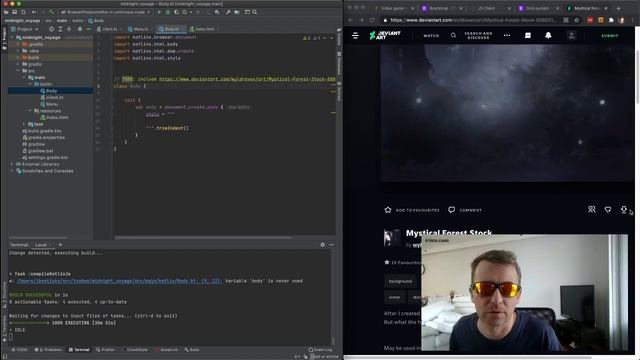Image resolution: width=640 pixels, height=360 pixels.
Task: Click the DeviantArt search magnifier icon
Action: 453,36
